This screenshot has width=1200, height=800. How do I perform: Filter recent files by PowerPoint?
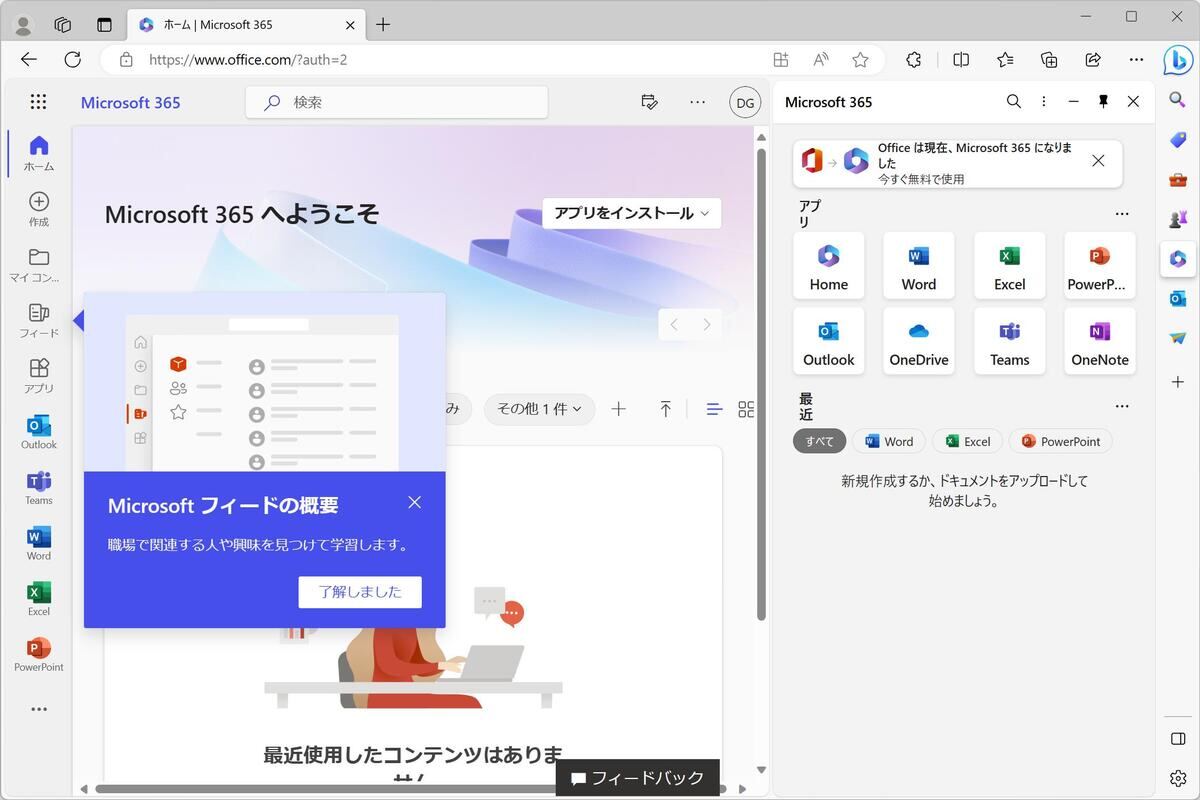click(x=1061, y=441)
